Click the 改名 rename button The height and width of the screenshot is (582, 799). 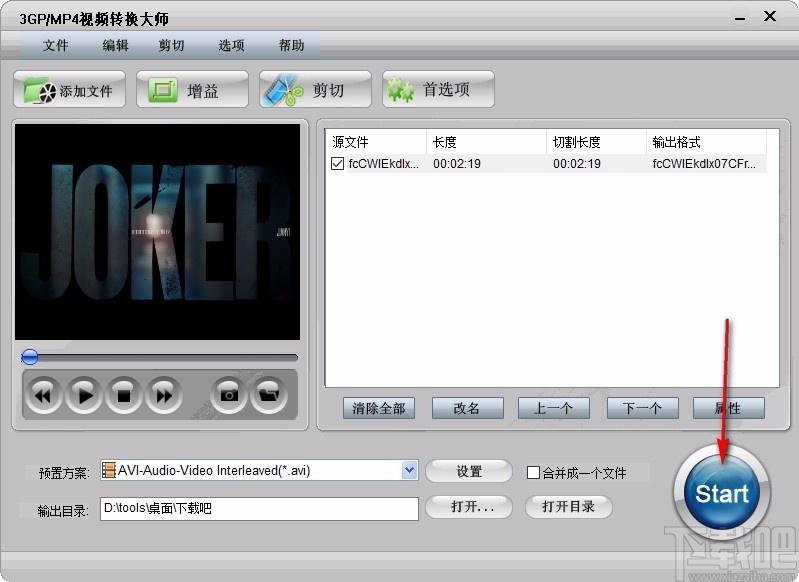(467, 408)
